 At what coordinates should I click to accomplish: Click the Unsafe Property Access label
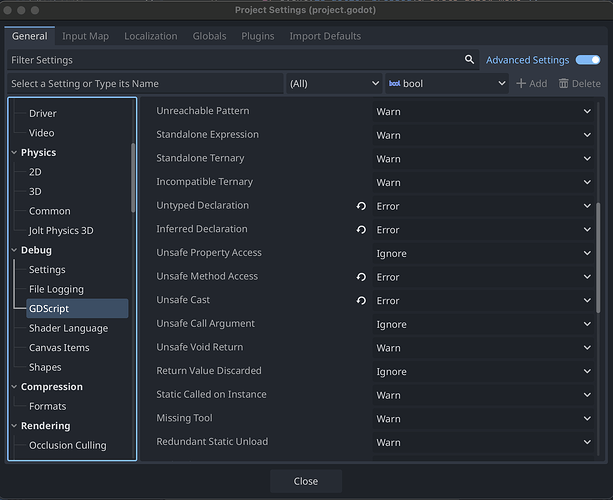click(209, 253)
